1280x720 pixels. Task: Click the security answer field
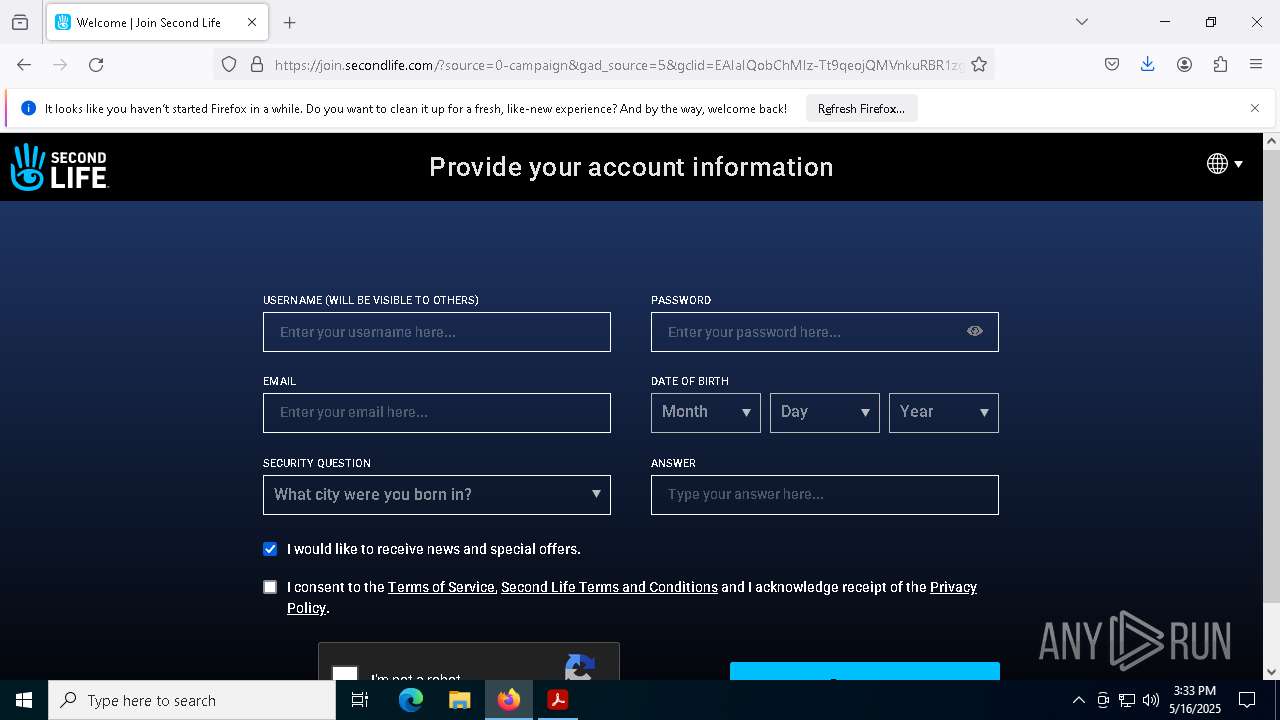(x=825, y=495)
